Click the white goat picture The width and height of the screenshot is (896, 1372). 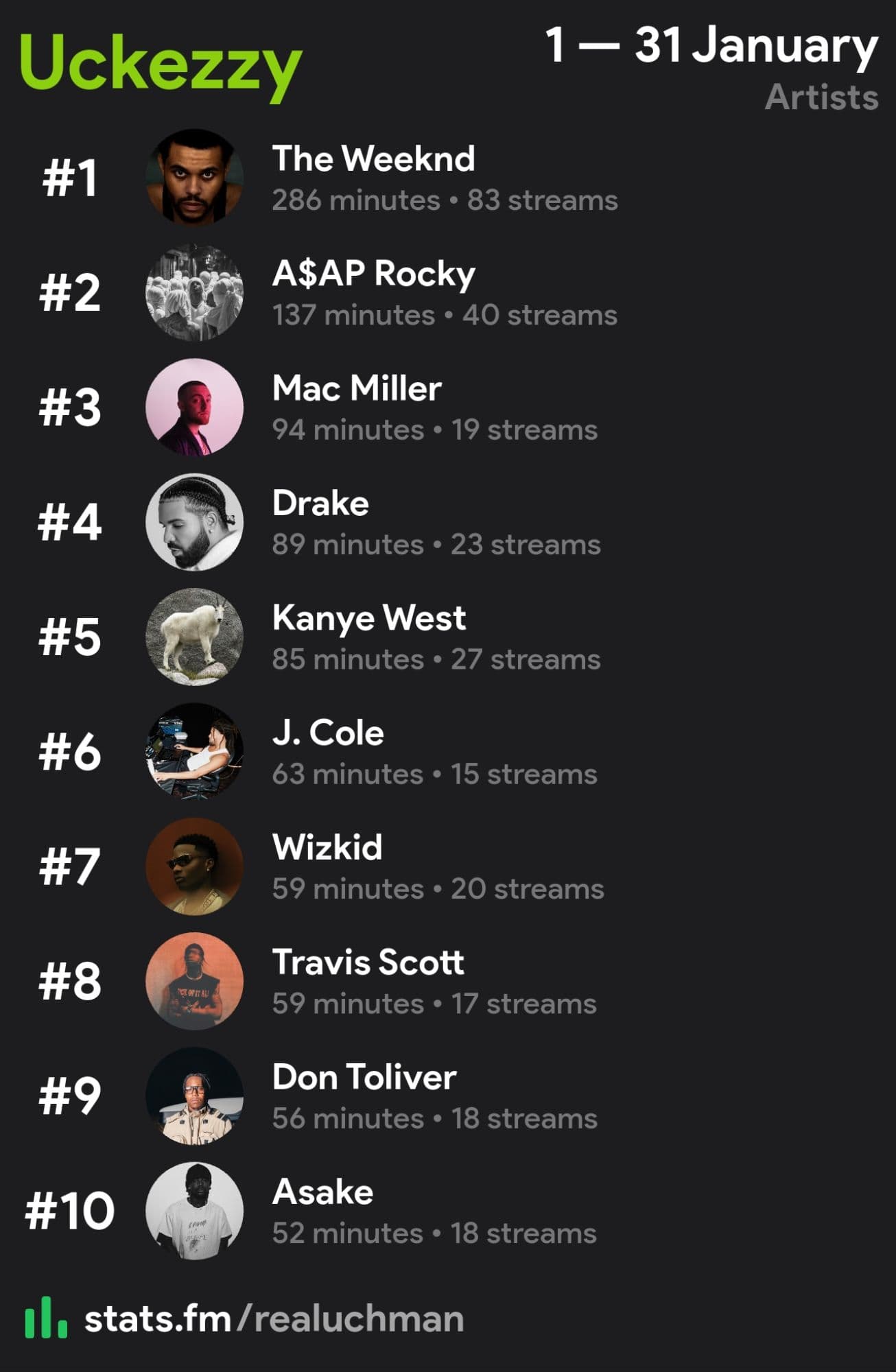point(194,637)
